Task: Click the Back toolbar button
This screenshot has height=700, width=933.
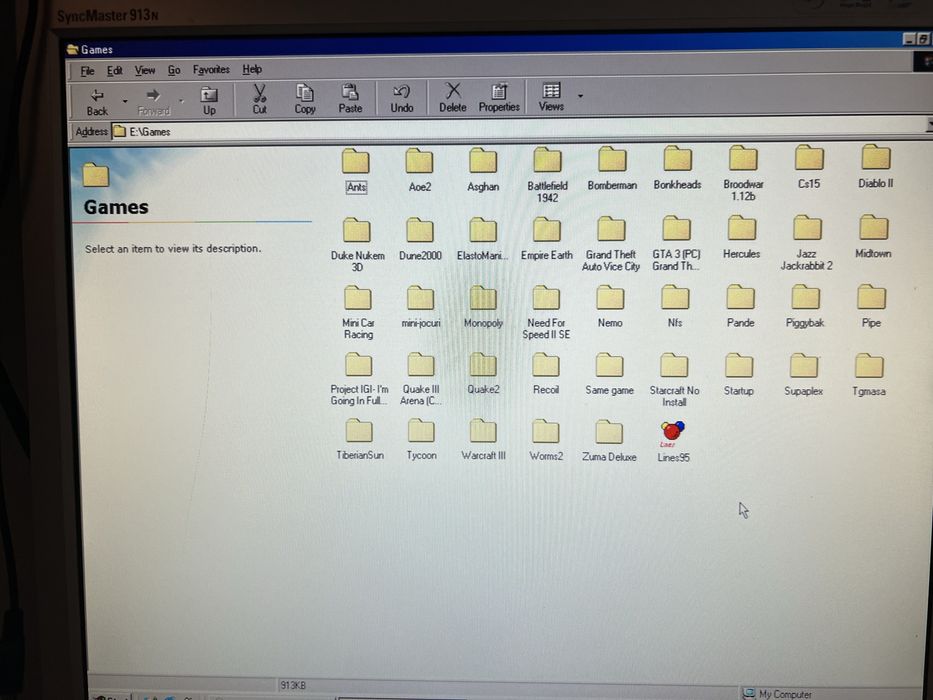Action: pos(97,101)
